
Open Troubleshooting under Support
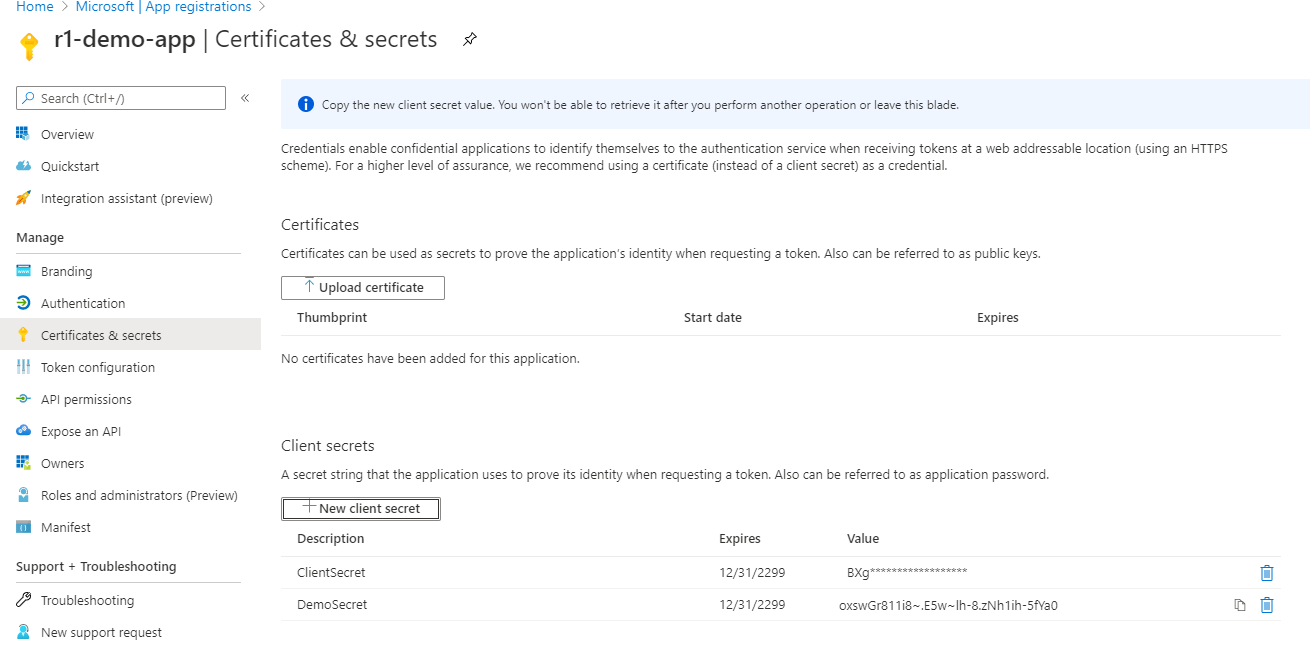pyautogui.click(x=87, y=600)
